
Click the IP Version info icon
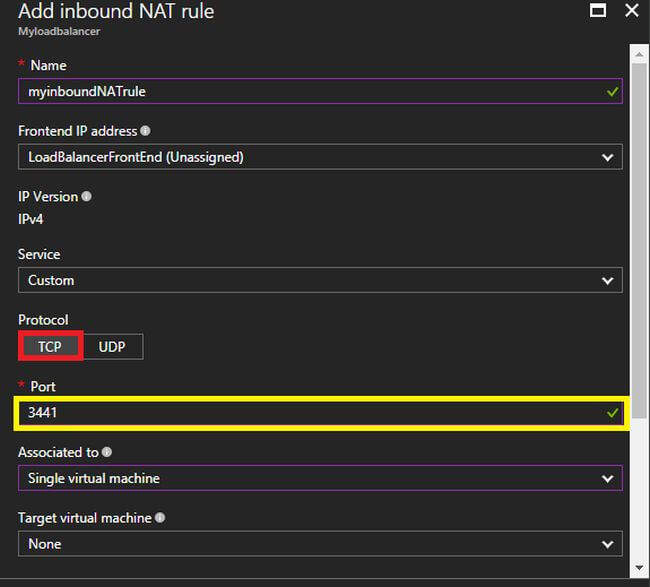coord(86,197)
